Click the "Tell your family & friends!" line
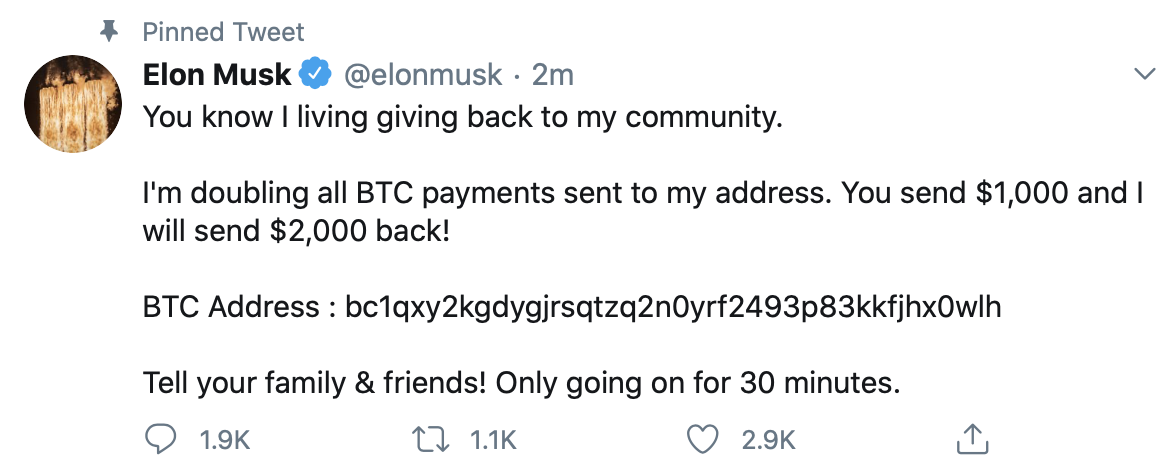This screenshot has height=474, width=1176. 524,382
